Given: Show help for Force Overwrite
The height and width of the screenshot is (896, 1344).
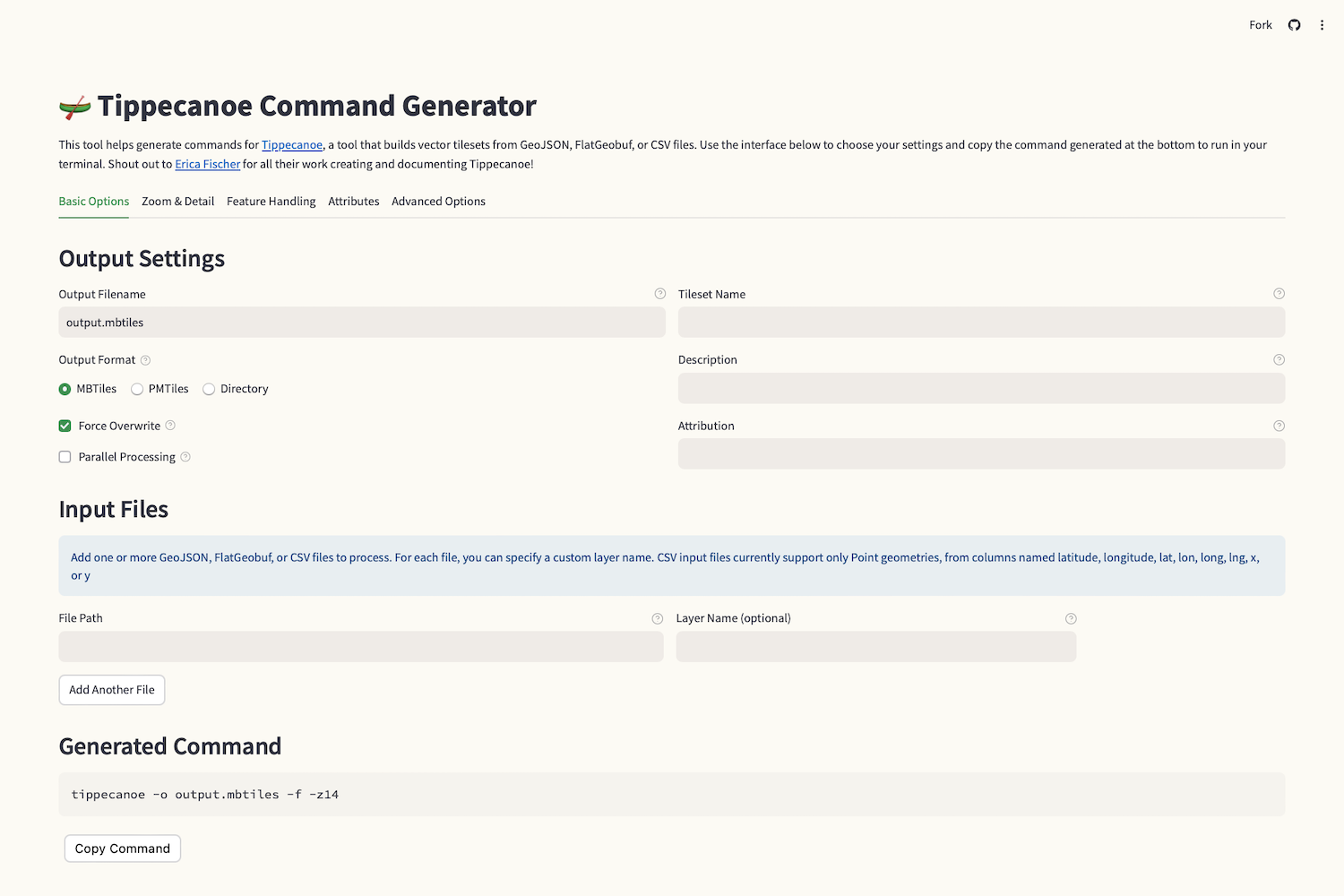Looking at the screenshot, I should click(x=170, y=426).
